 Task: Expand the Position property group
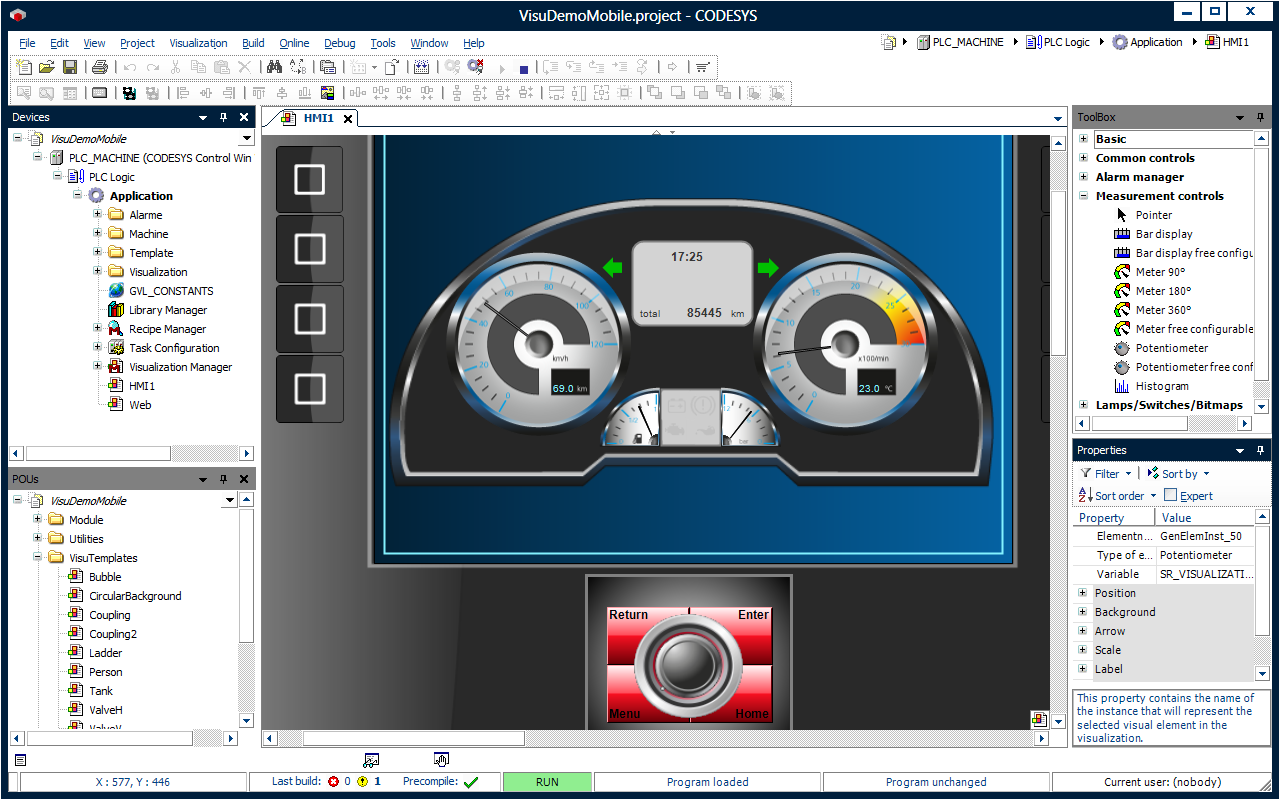pos(1083,593)
